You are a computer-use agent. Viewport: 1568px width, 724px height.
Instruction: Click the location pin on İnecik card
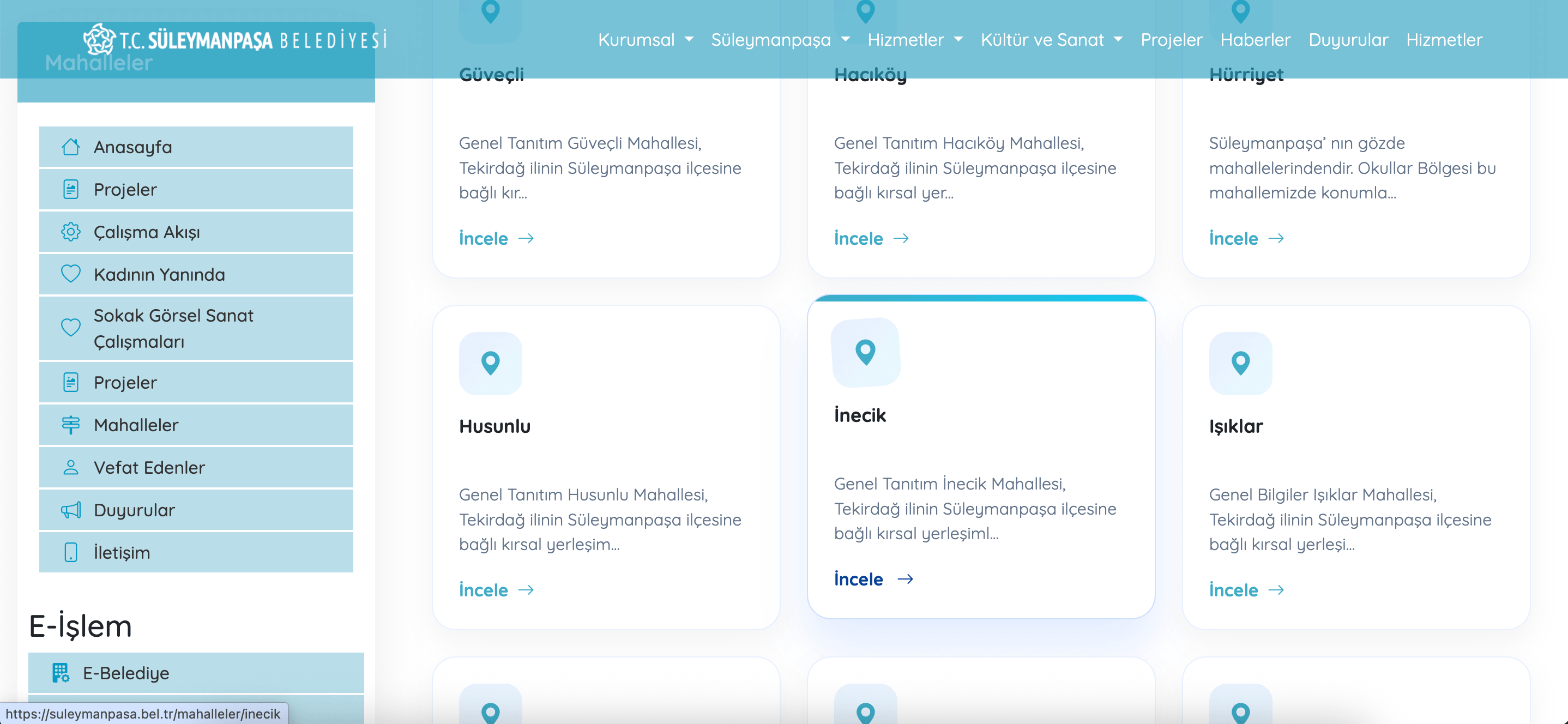865,353
